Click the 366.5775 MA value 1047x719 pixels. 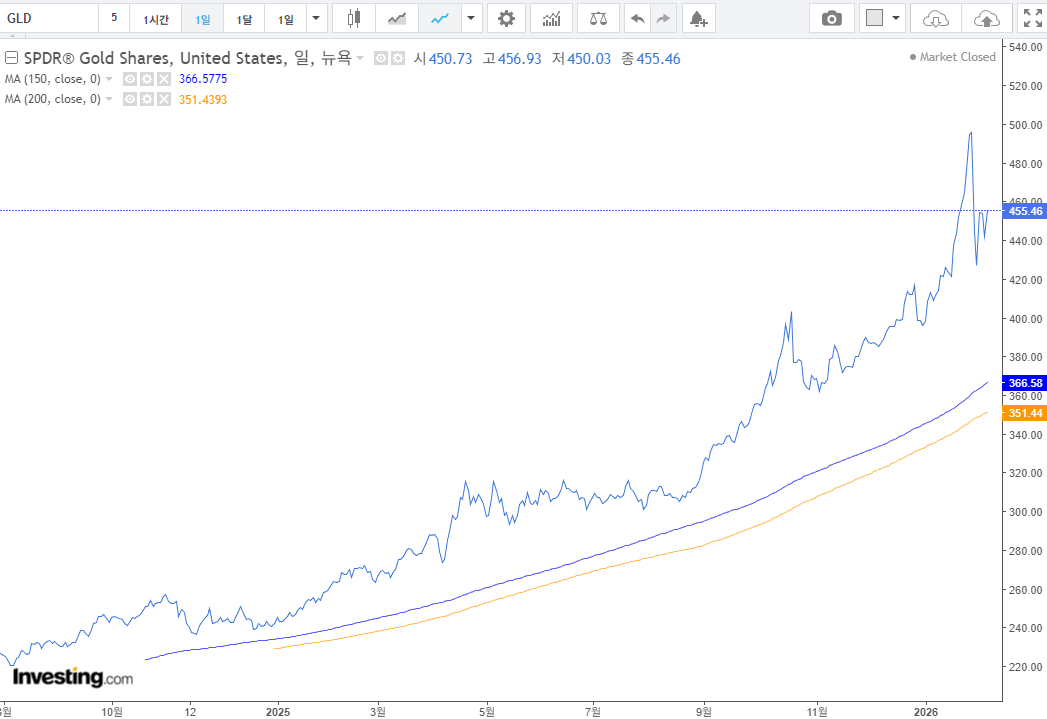point(203,79)
